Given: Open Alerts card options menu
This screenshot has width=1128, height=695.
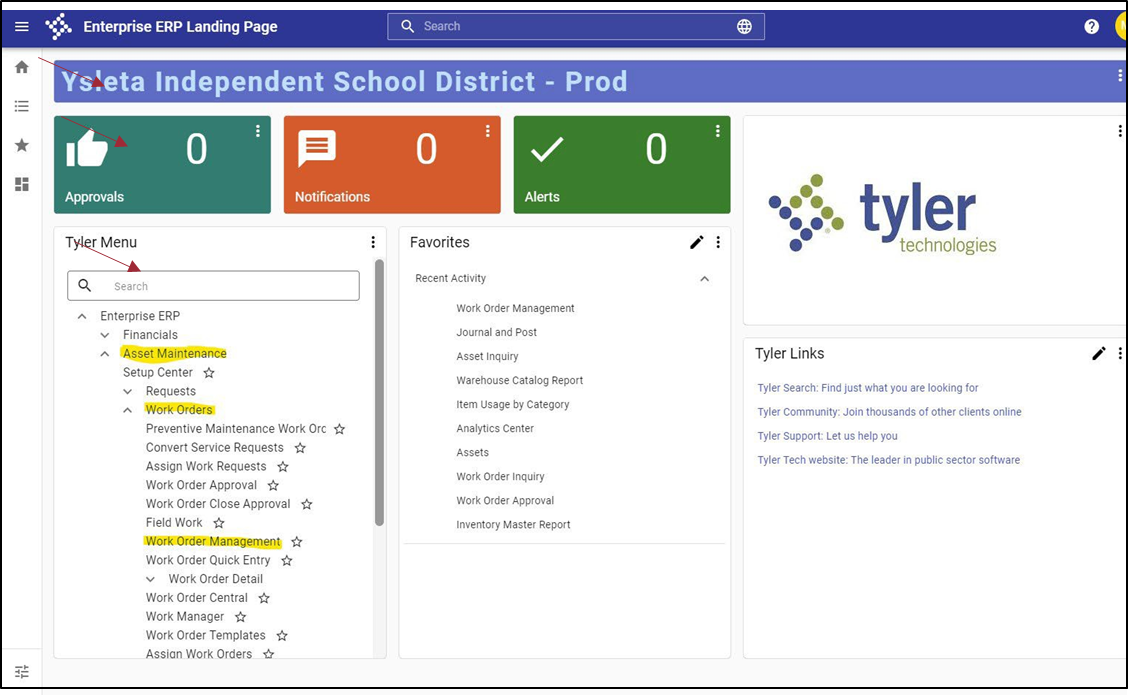Looking at the screenshot, I should (717, 131).
